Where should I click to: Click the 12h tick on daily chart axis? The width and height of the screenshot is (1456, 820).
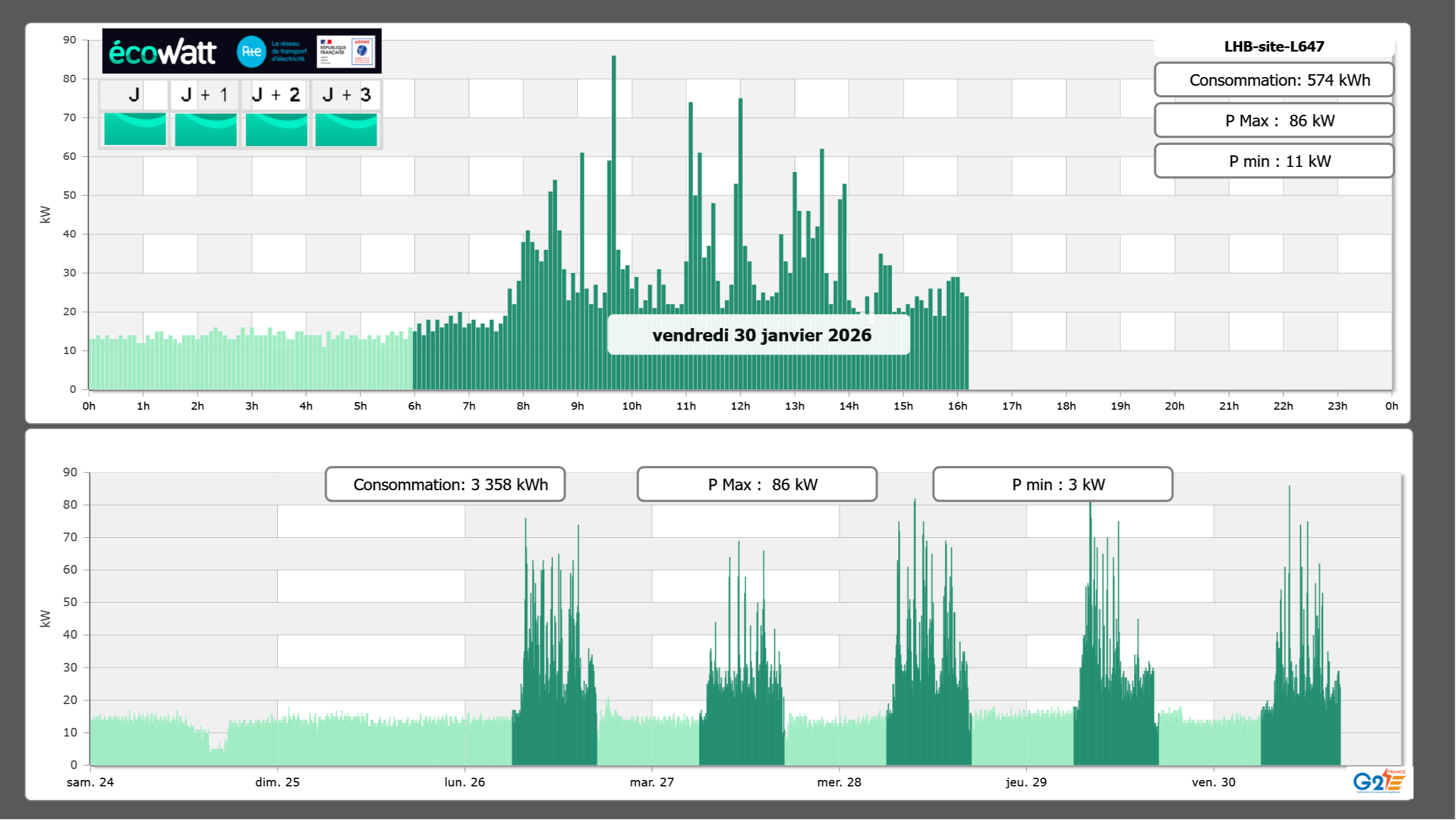point(740,406)
